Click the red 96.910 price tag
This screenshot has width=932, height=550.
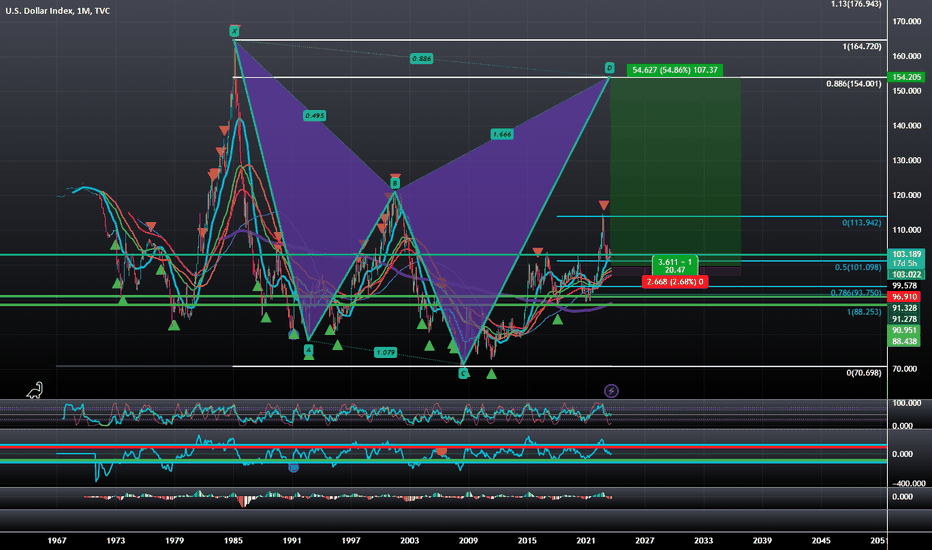coord(905,297)
